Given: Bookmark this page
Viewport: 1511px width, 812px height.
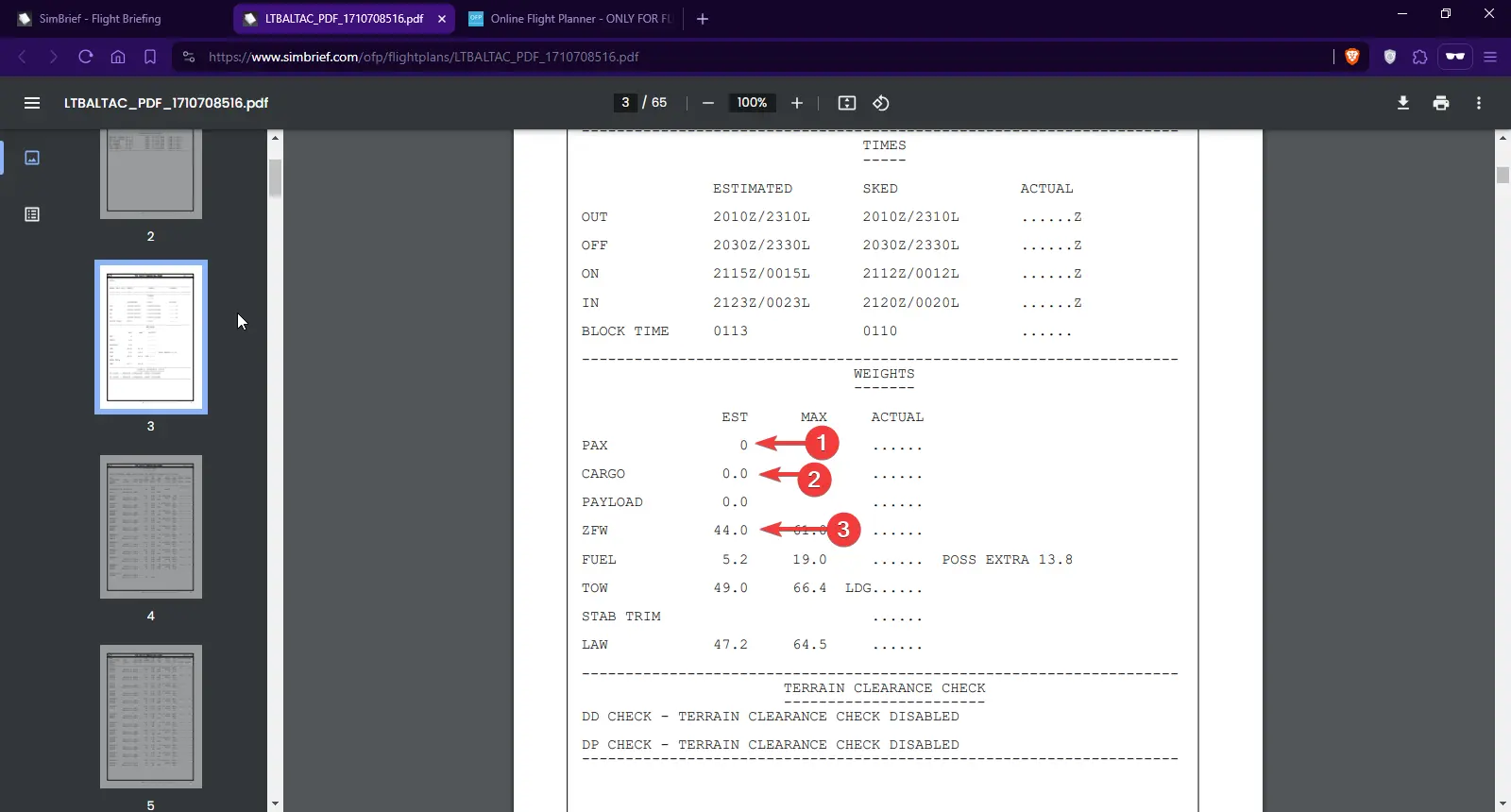Looking at the screenshot, I should 150,57.
